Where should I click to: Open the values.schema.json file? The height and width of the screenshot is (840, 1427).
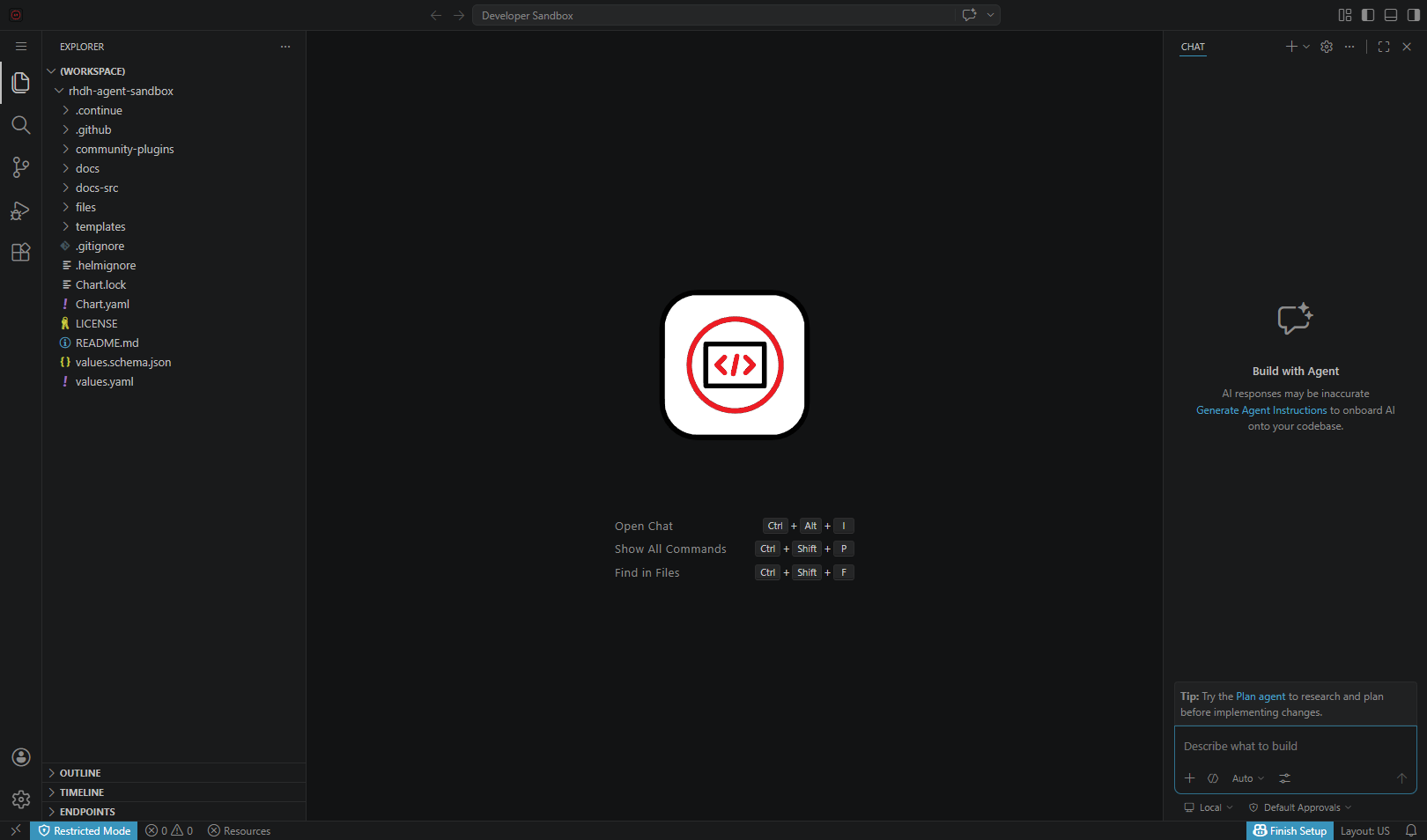[174, 362]
